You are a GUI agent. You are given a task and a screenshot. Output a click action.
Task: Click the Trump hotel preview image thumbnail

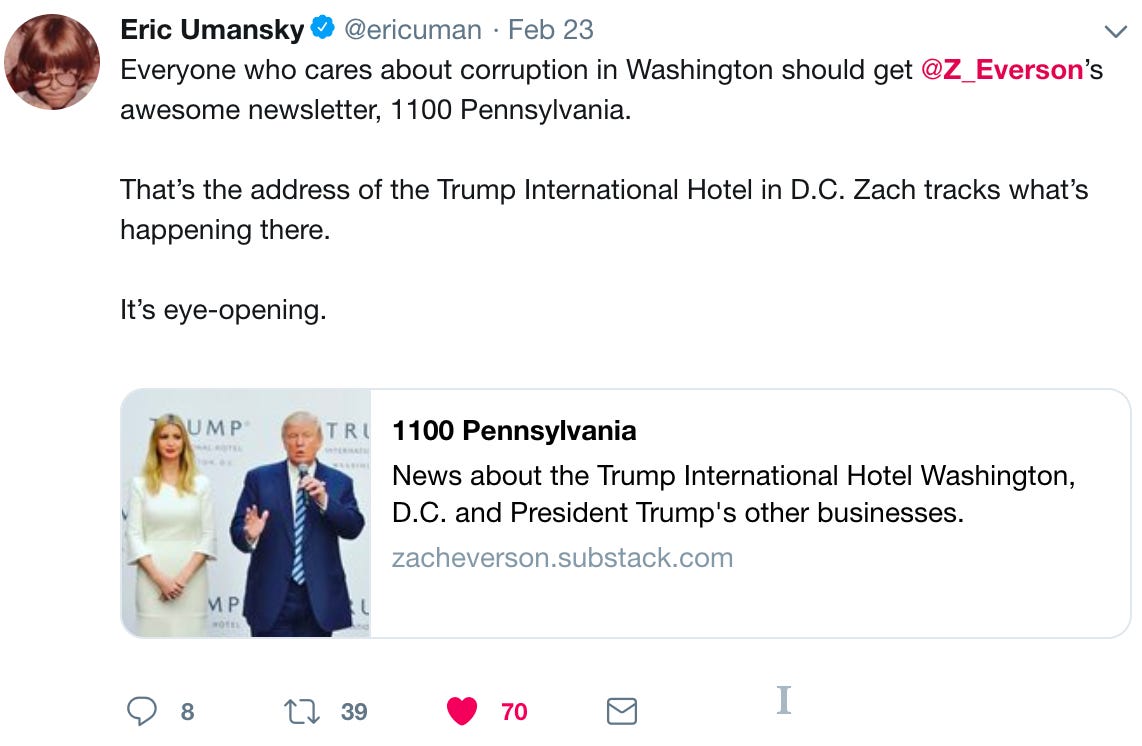(246, 514)
